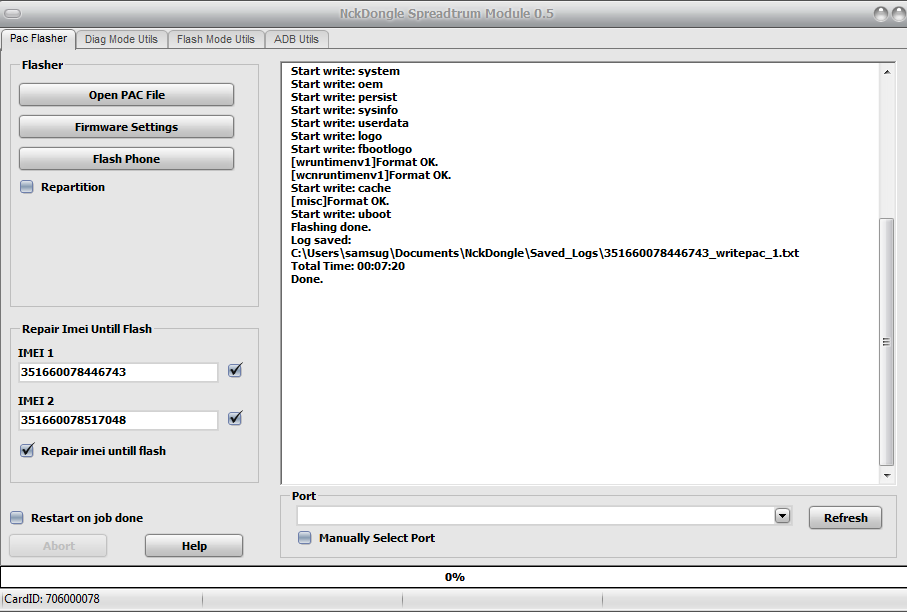Click the IMEI 1 input field
Image resolution: width=907 pixels, height=612 pixels.
pos(118,372)
